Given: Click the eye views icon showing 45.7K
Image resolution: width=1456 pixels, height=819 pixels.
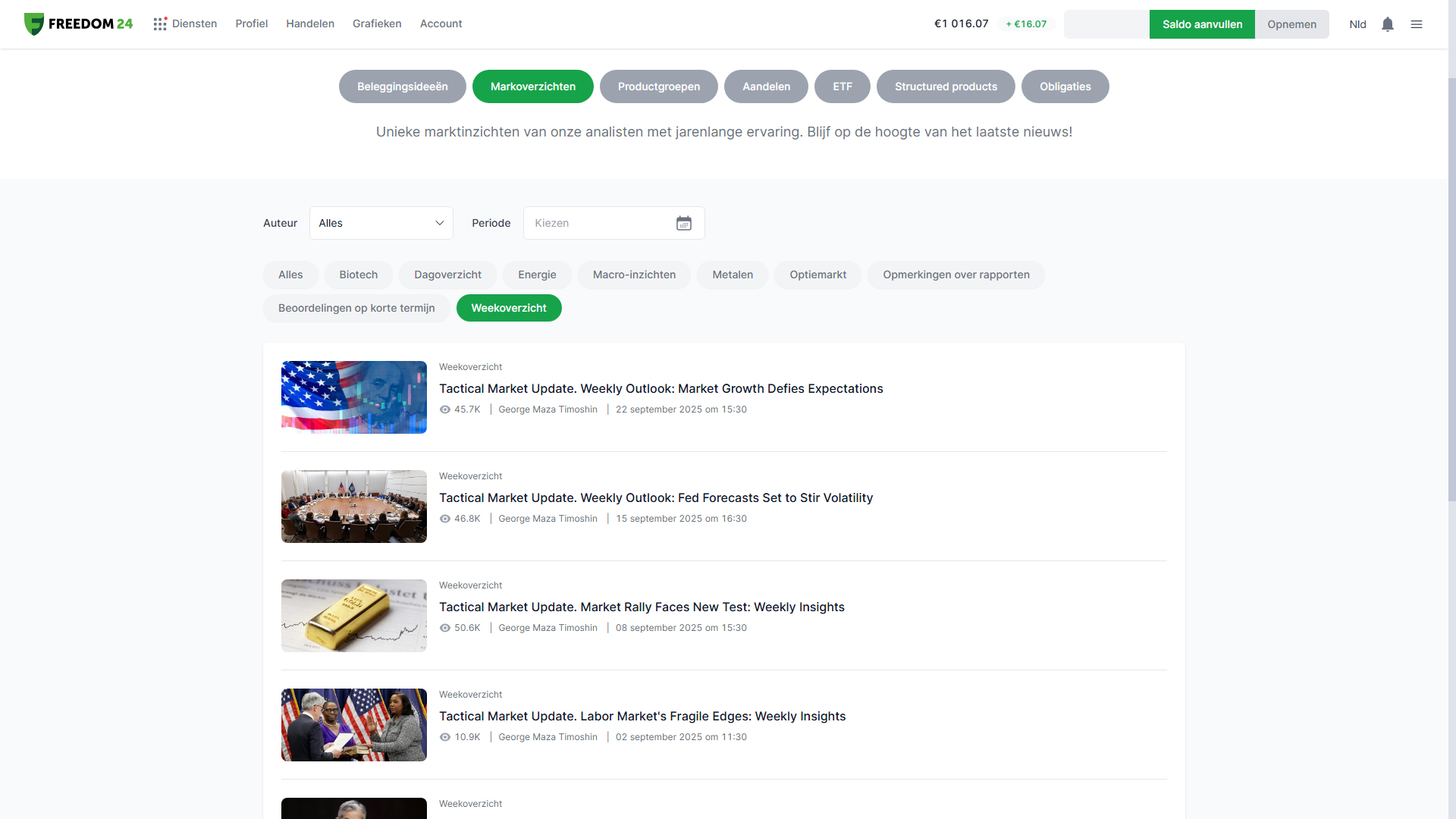Looking at the screenshot, I should coord(445,409).
